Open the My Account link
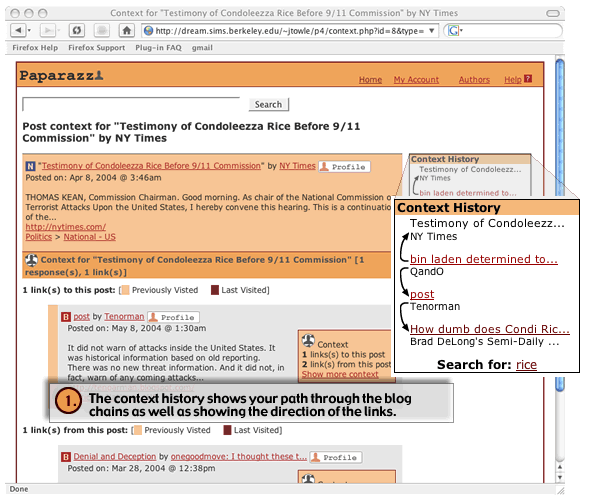The image size is (608, 498). click(x=416, y=80)
